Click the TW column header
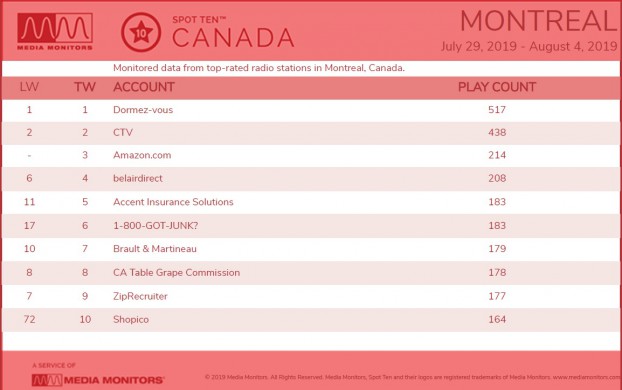 [85, 87]
